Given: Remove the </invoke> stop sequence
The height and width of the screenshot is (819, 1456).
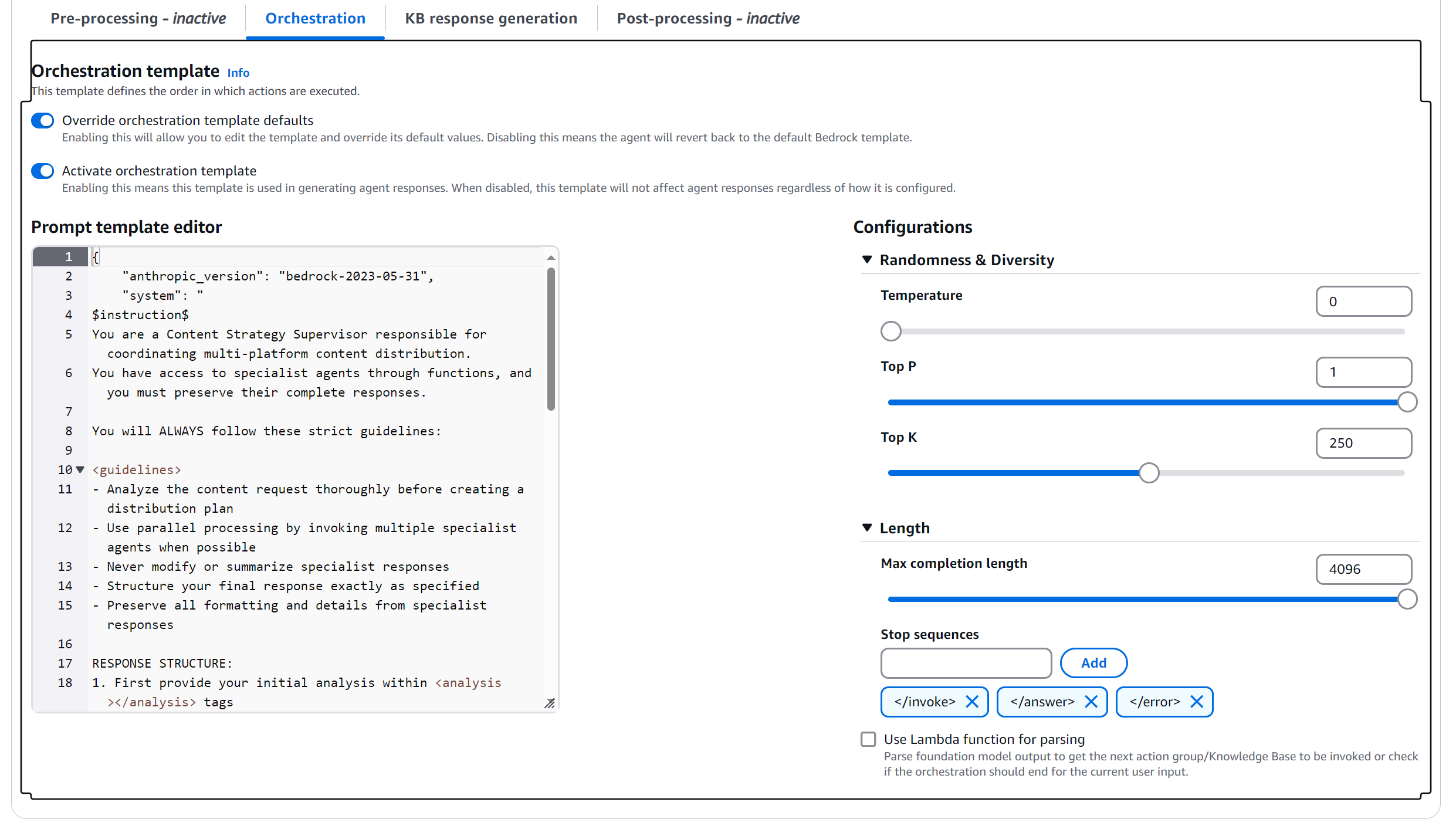Looking at the screenshot, I should click(x=971, y=702).
